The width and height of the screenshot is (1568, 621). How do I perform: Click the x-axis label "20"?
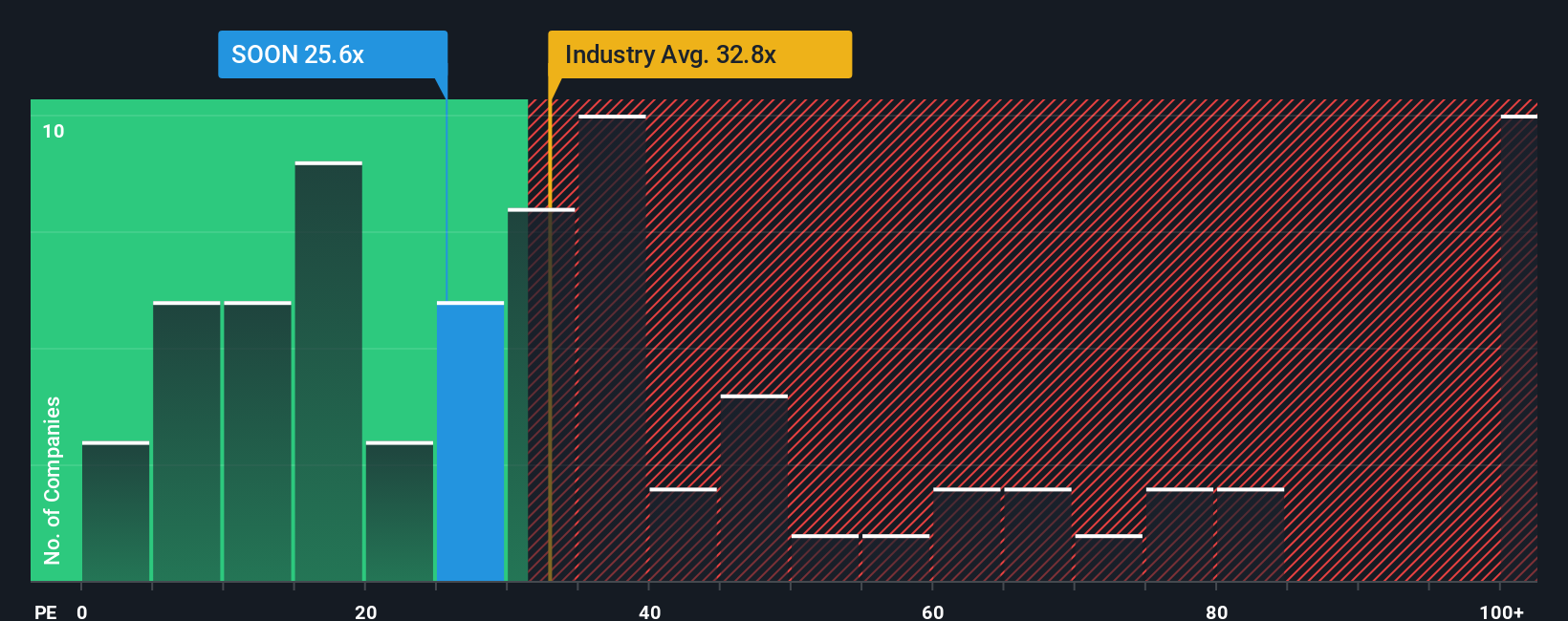365,611
